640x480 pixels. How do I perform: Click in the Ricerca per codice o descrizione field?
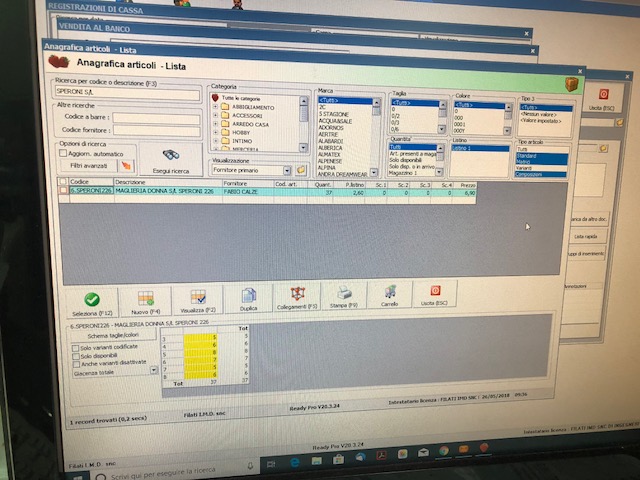(127, 93)
